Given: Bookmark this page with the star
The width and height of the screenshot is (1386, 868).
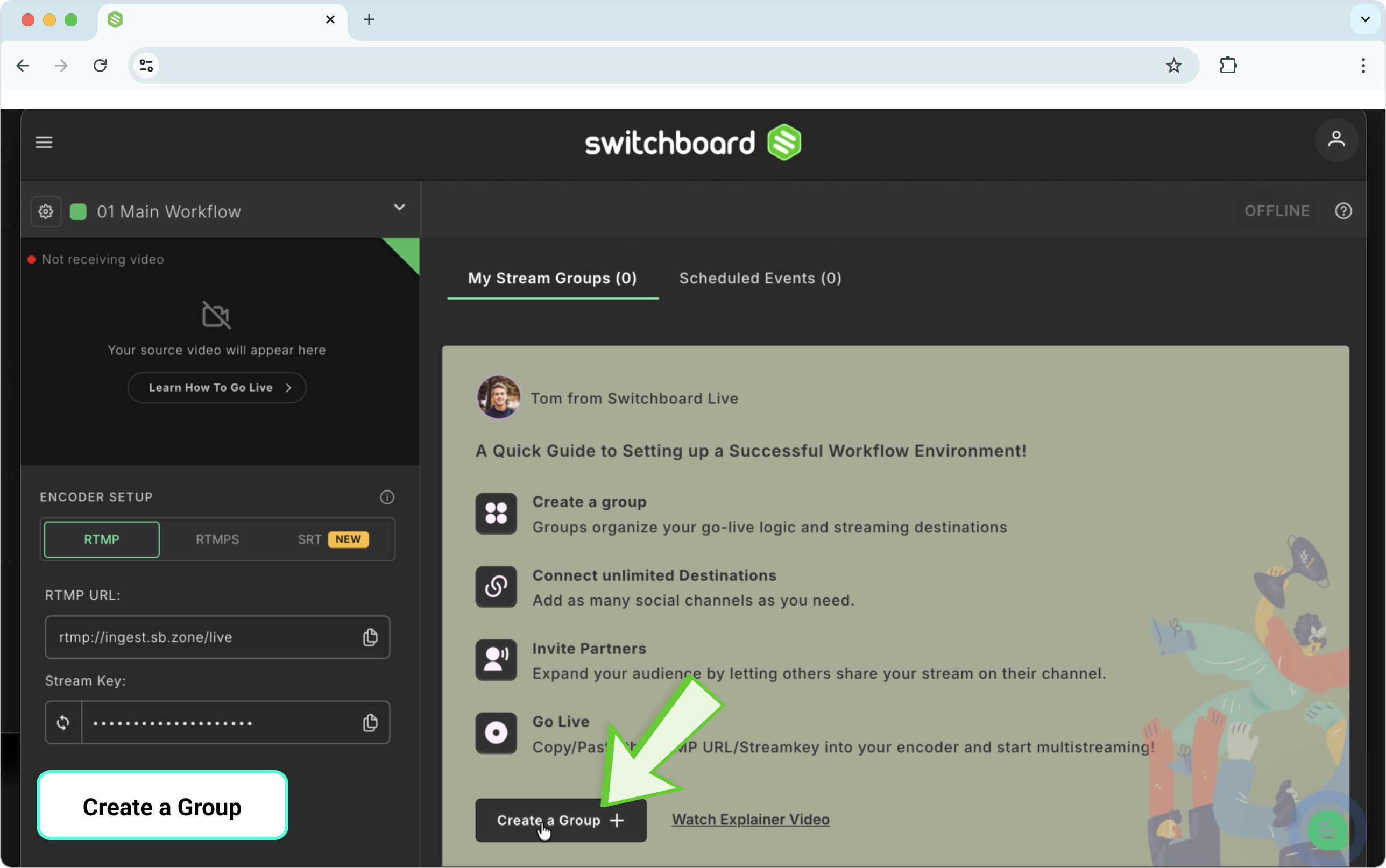Looking at the screenshot, I should (1173, 66).
